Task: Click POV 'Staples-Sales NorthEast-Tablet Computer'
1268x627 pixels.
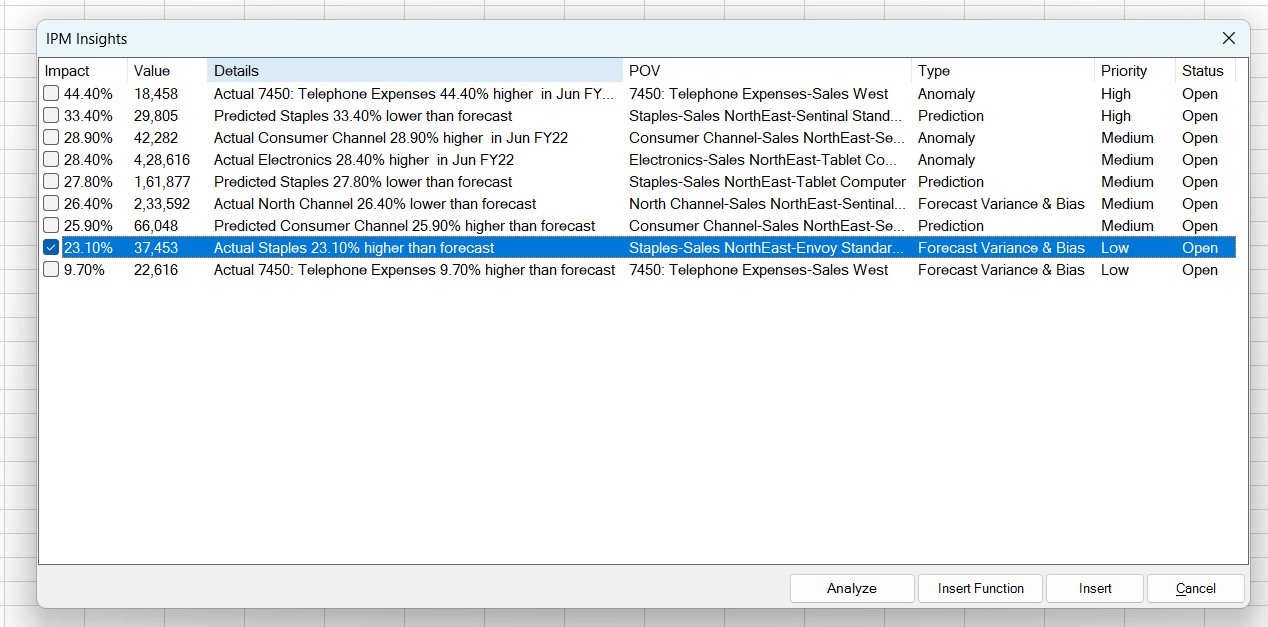Action: click(767, 181)
